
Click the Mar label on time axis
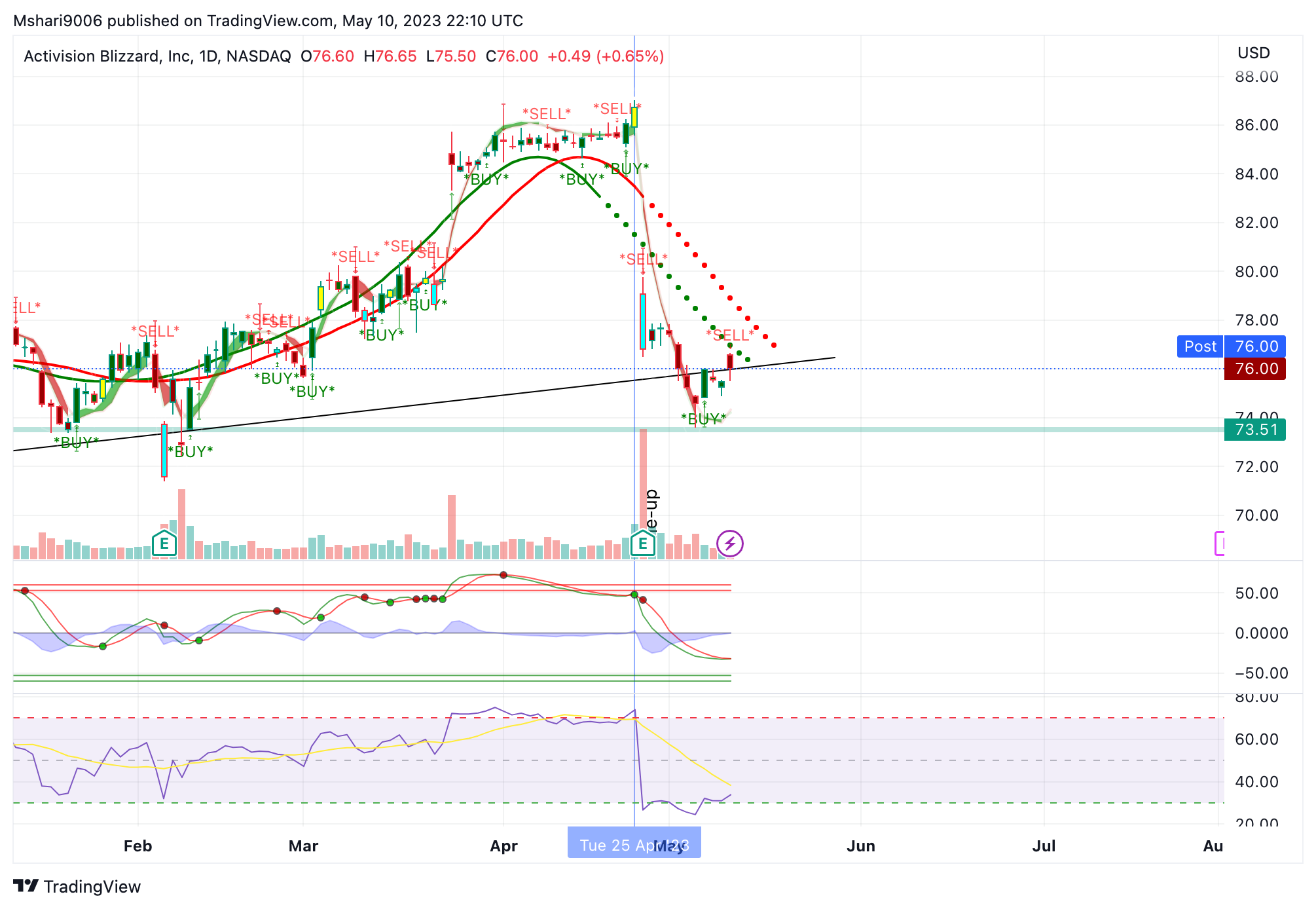[303, 846]
